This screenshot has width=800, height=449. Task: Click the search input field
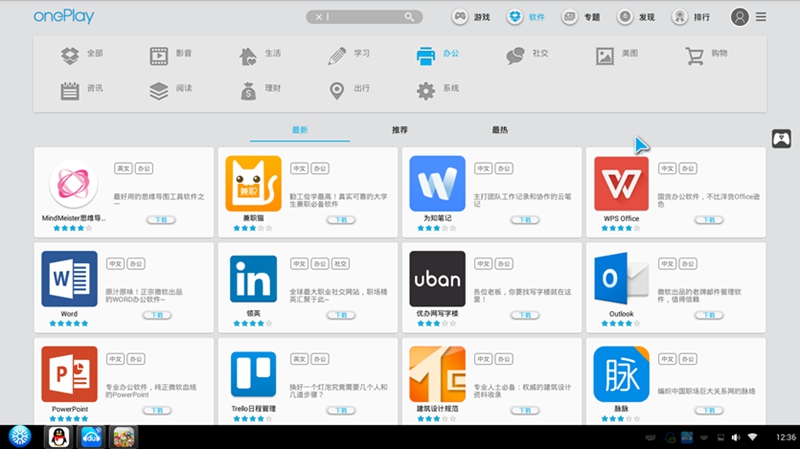365,17
